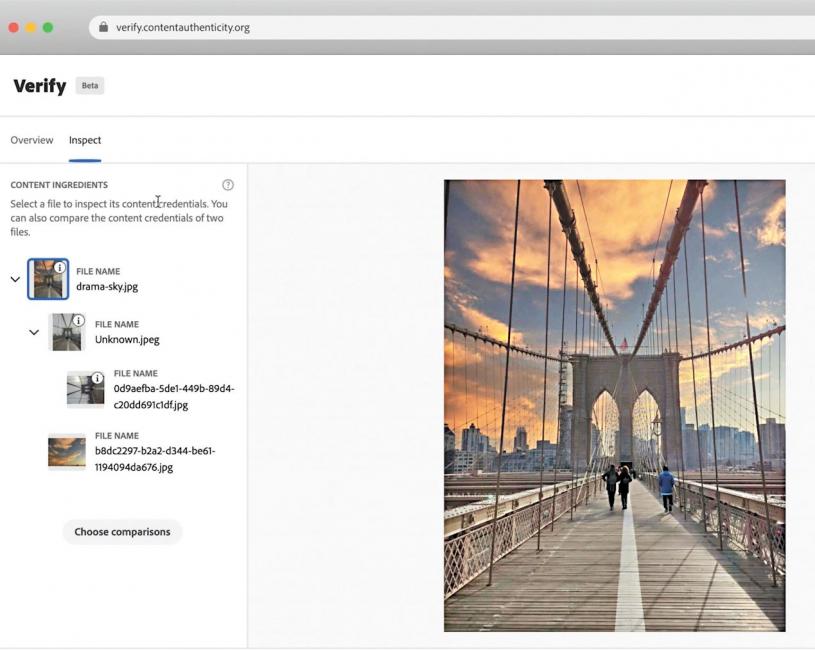Select the drama-sky.jpg thumbnail

(x=47, y=281)
